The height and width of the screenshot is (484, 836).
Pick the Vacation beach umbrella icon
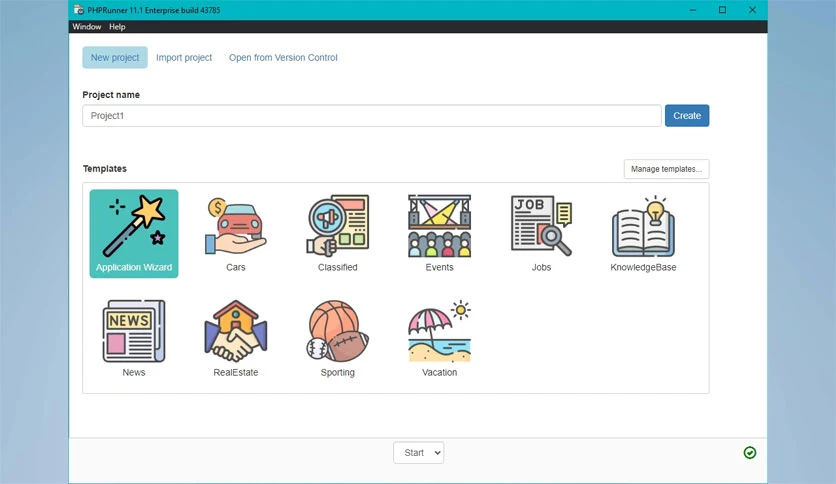(x=439, y=331)
